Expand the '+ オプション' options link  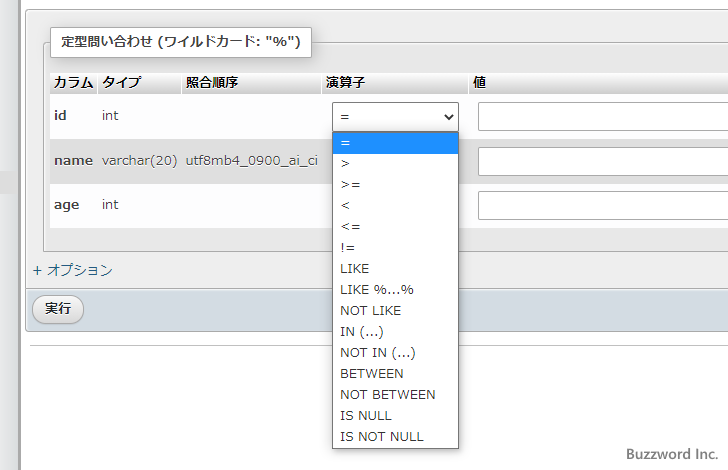(73, 270)
